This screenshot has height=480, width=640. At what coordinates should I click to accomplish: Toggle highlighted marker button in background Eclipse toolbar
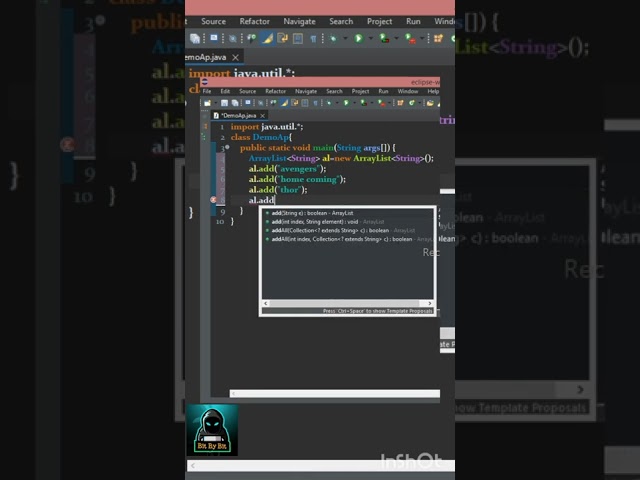[267, 38]
